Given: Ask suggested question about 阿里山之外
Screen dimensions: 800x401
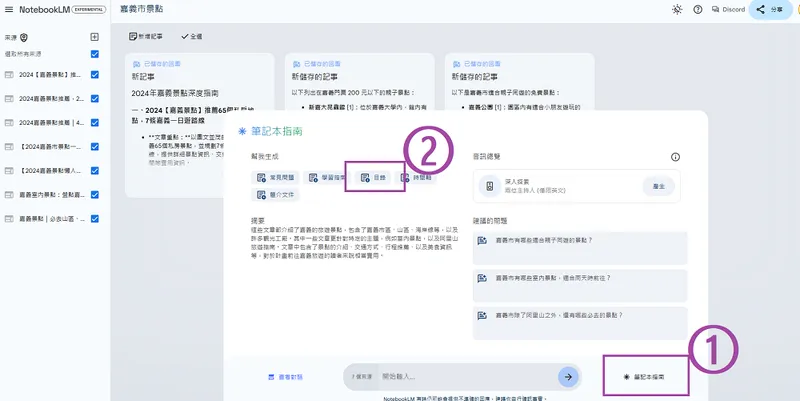Looking at the screenshot, I should (x=580, y=323).
